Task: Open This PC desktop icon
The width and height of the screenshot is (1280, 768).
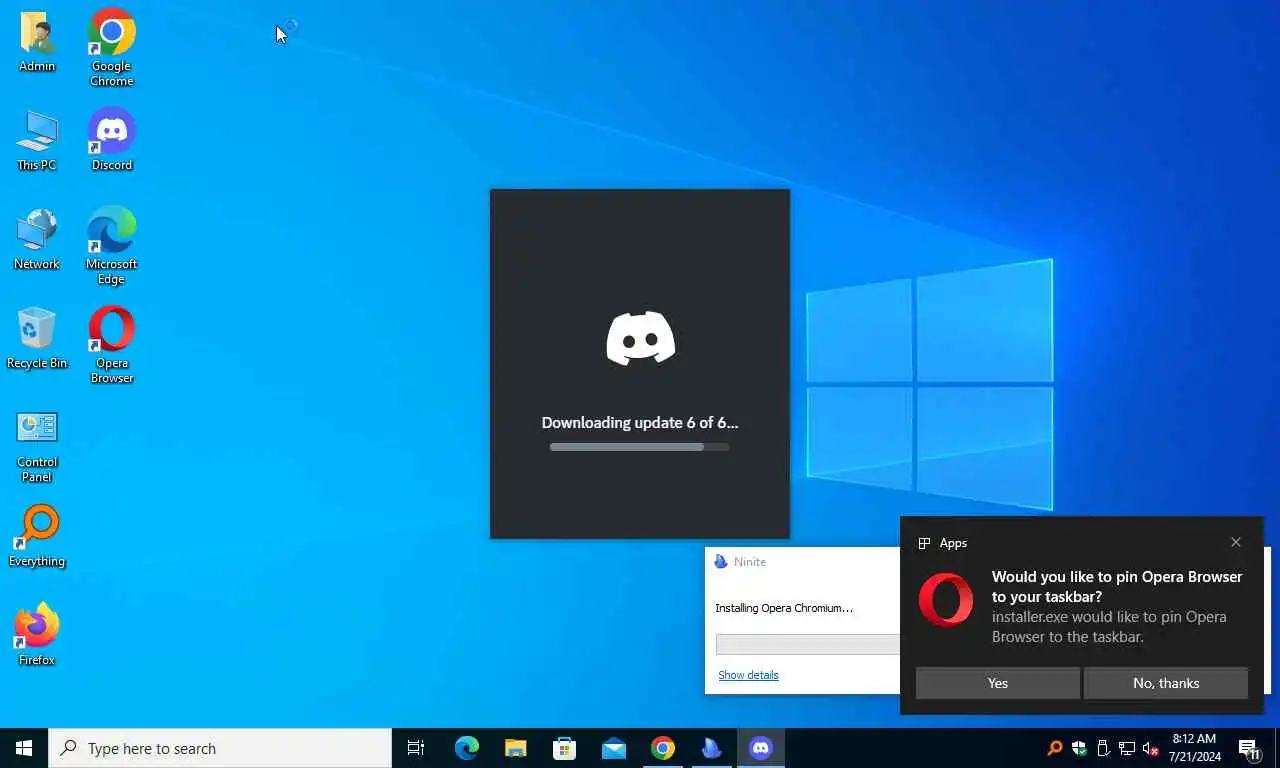Action: (37, 141)
